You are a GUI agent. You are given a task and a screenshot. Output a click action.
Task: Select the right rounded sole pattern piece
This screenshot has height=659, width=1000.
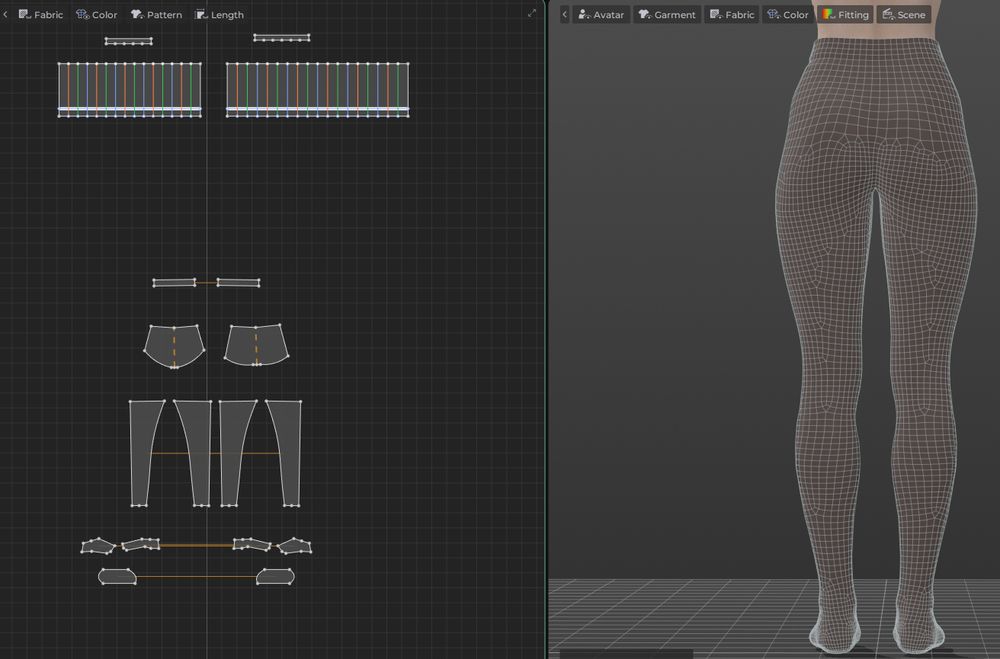coord(275,577)
